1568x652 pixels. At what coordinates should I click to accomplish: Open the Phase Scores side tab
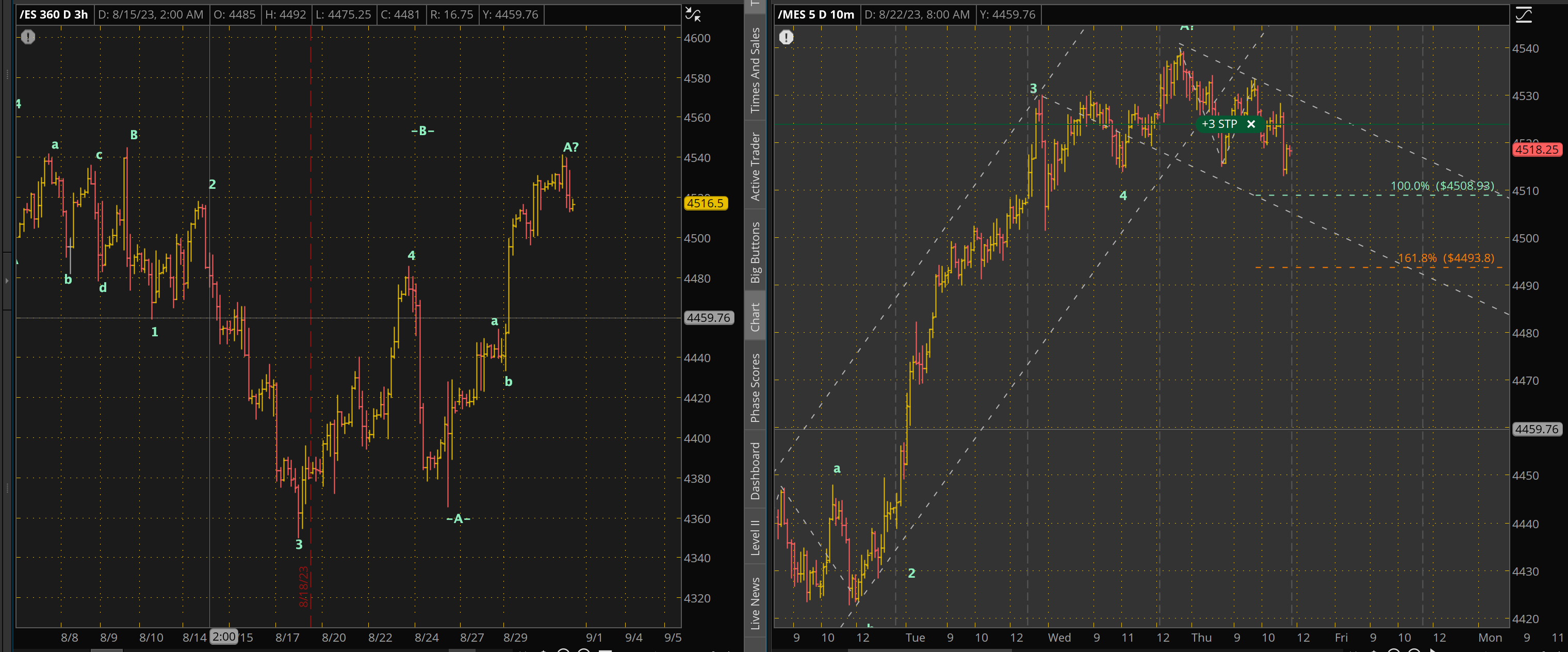tap(755, 388)
